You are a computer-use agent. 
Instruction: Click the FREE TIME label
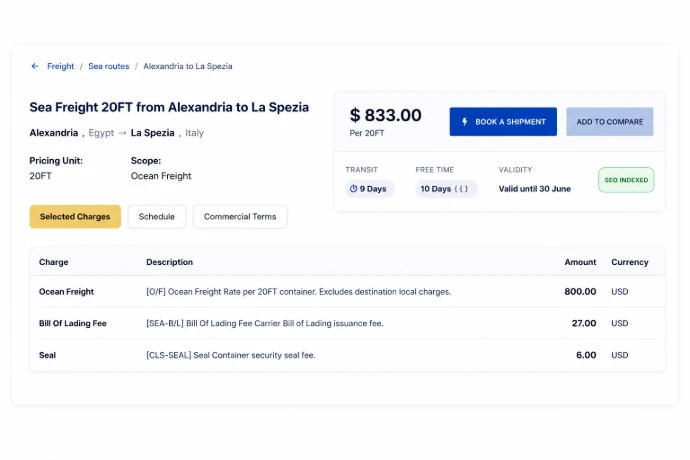click(435, 170)
